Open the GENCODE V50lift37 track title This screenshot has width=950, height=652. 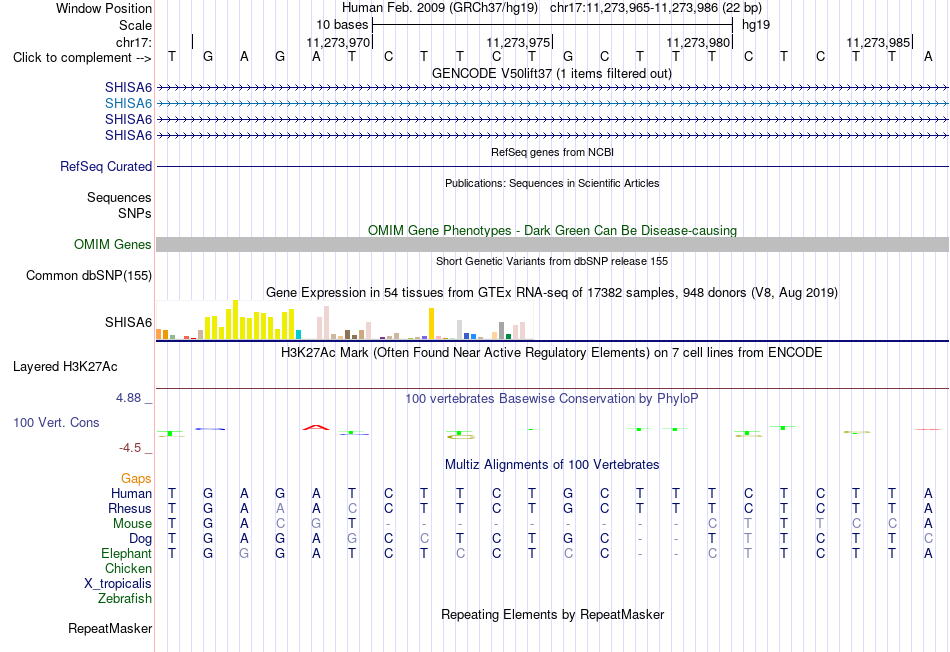pos(552,73)
